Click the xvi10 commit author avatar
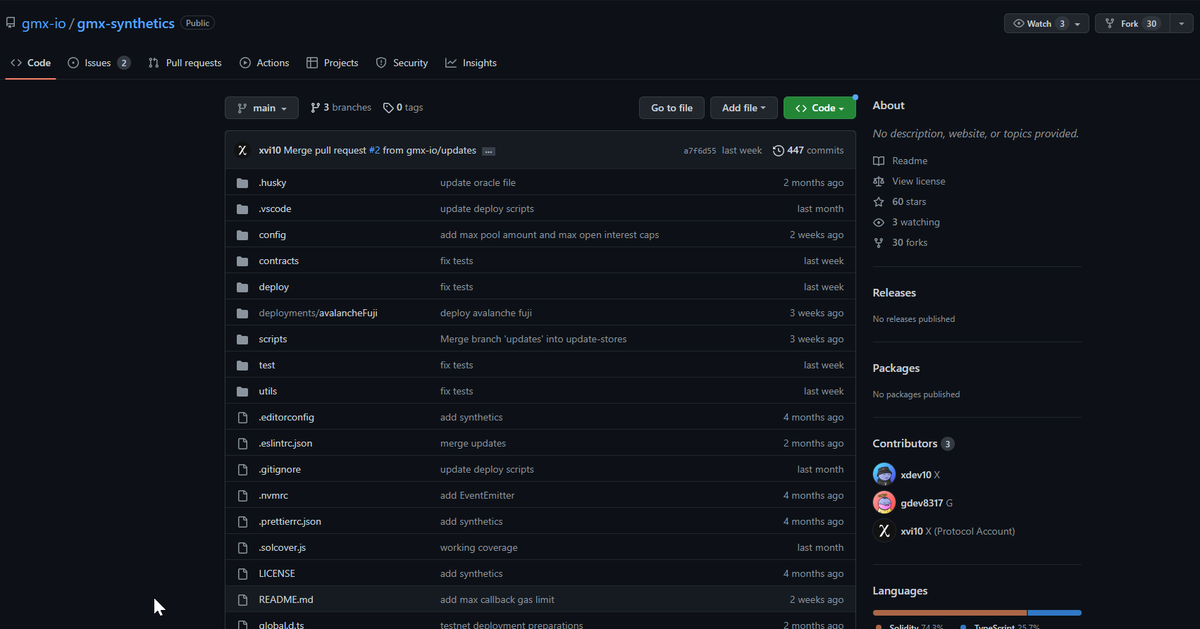Image resolution: width=1200 pixels, height=629 pixels. tap(242, 150)
